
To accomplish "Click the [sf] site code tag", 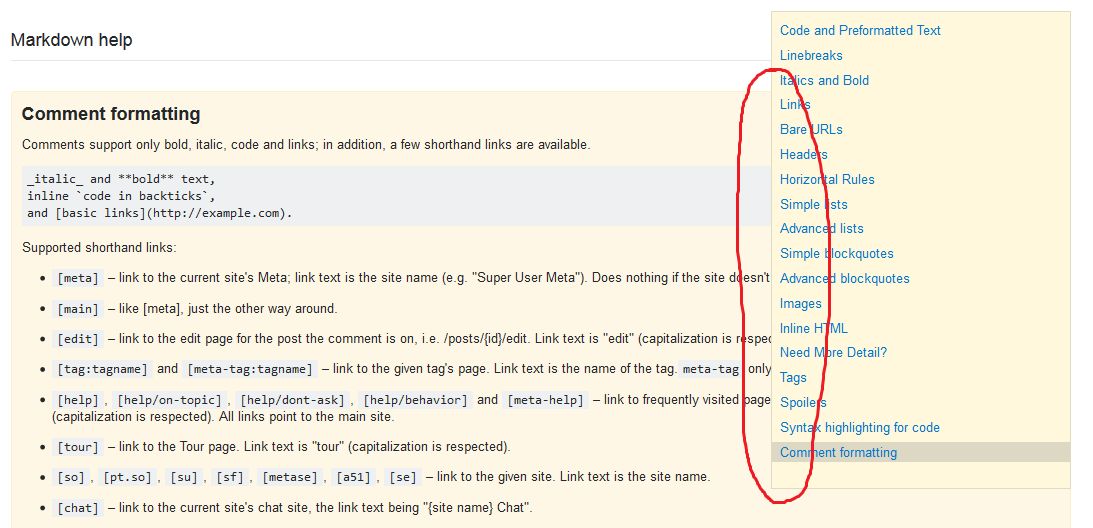I will (231, 478).
